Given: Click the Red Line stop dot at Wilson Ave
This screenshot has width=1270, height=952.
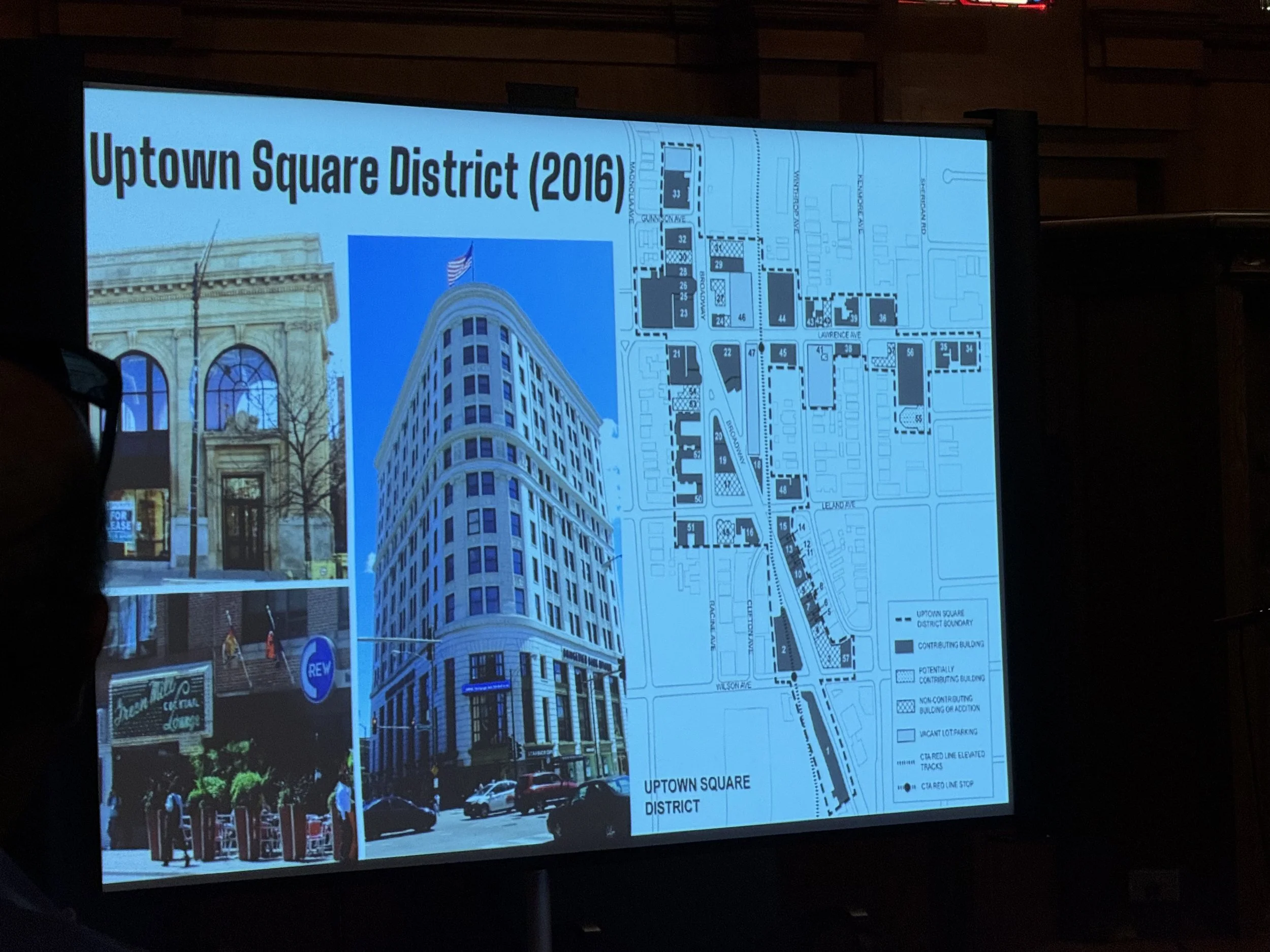Looking at the screenshot, I should (x=794, y=678).
